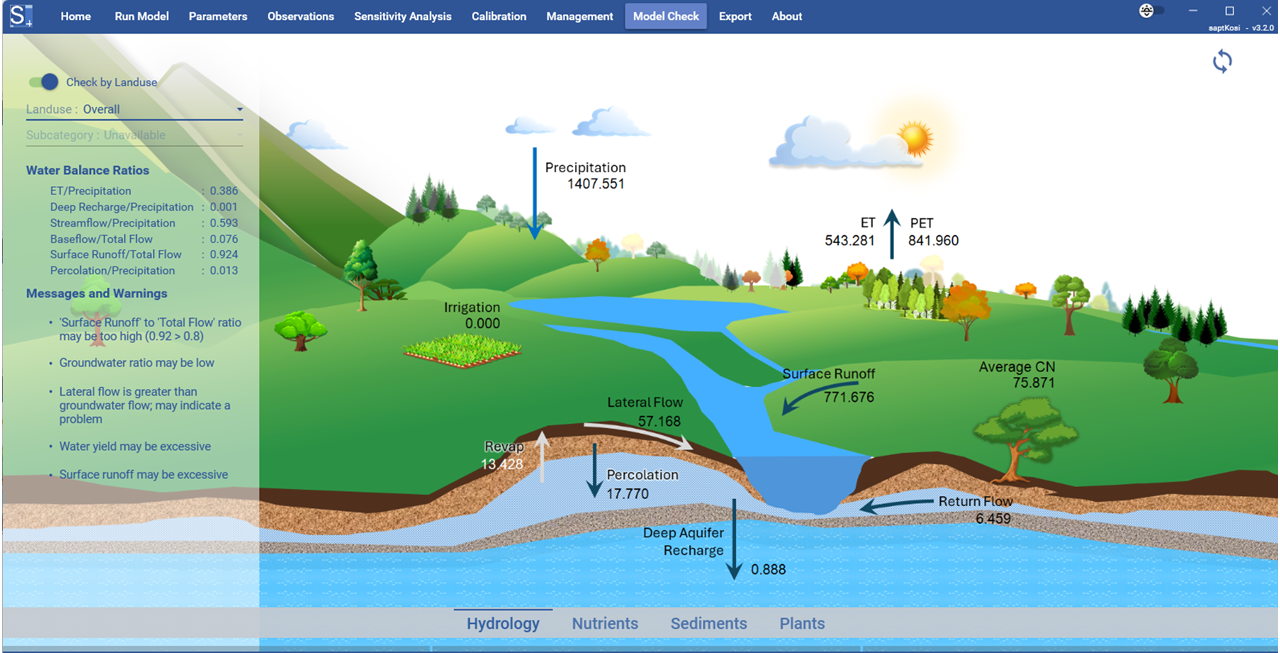Open the Landuse Overall dropdown
This screenshot has width=1280, height=653.
click(x=134, y=110)
